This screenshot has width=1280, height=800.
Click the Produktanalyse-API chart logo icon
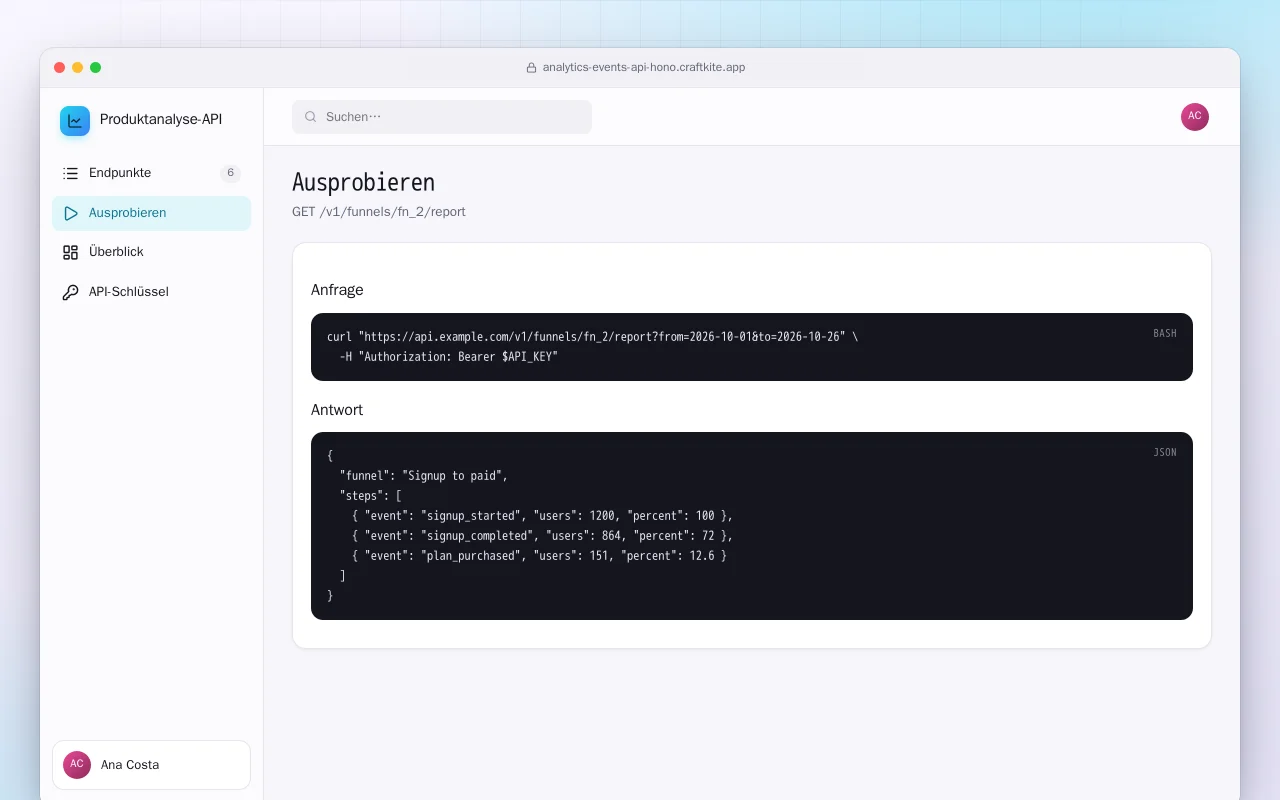(75, 121)
